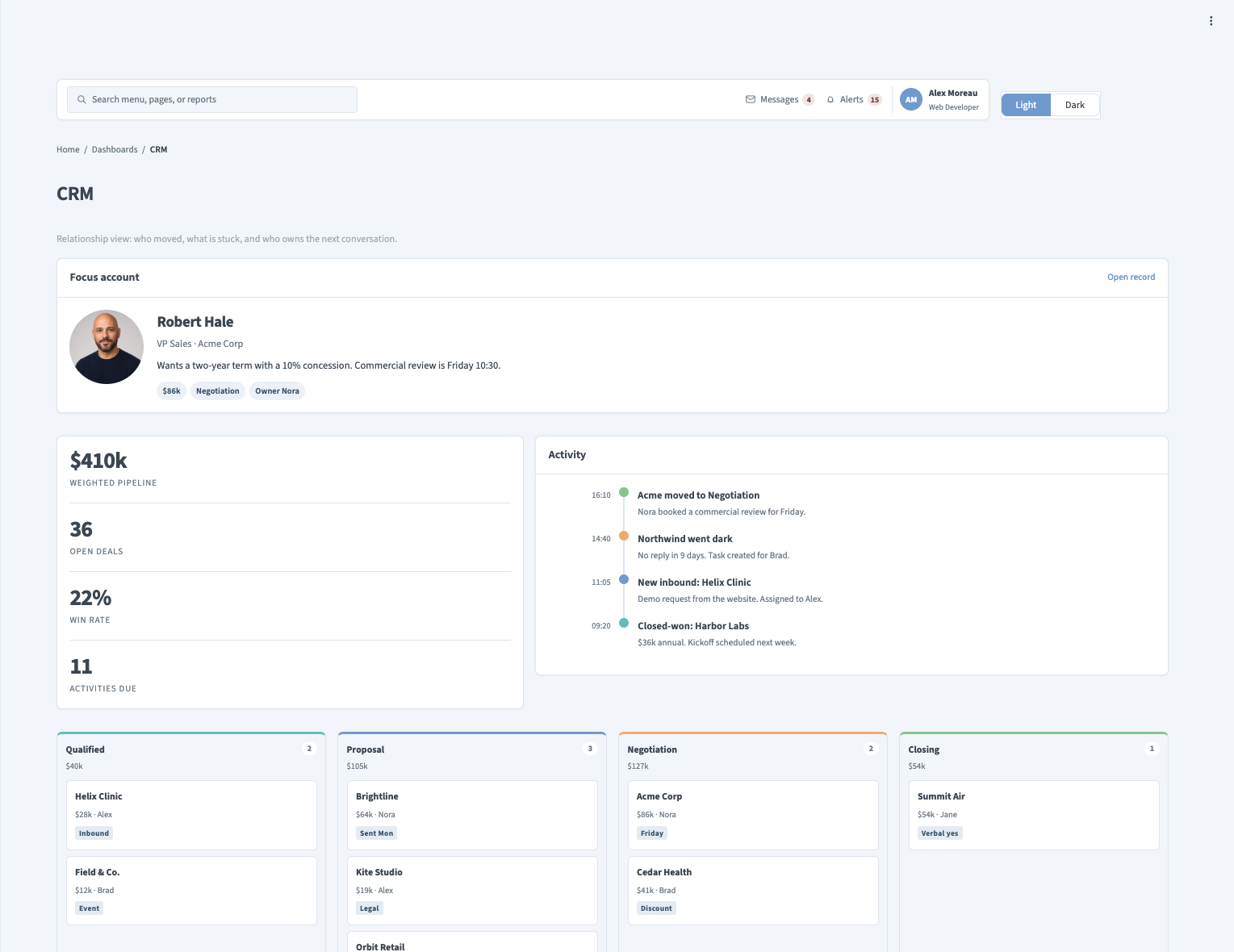The image size is (1234, 952).
Task: Click the Verbal yes tag
Action: [940, 833]
